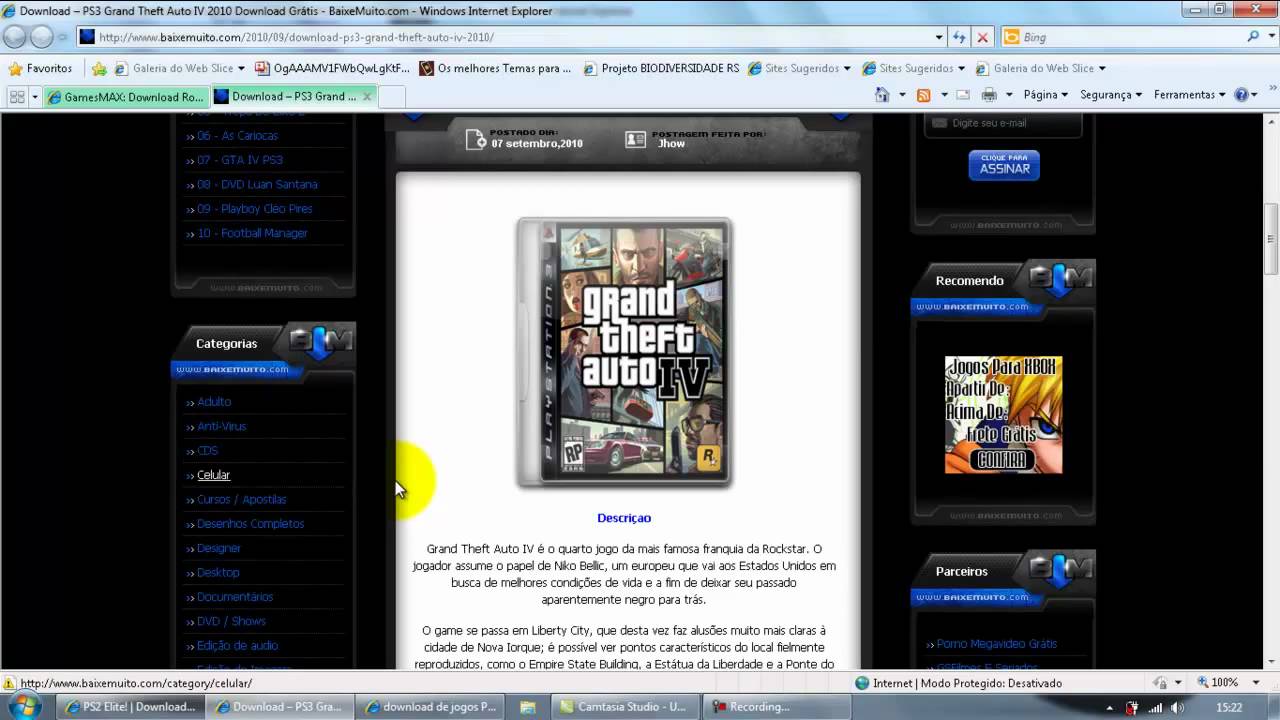Open Página menu
Image resolution: width=1280 pixels, height=720 pixels.
click(1045, 95)
